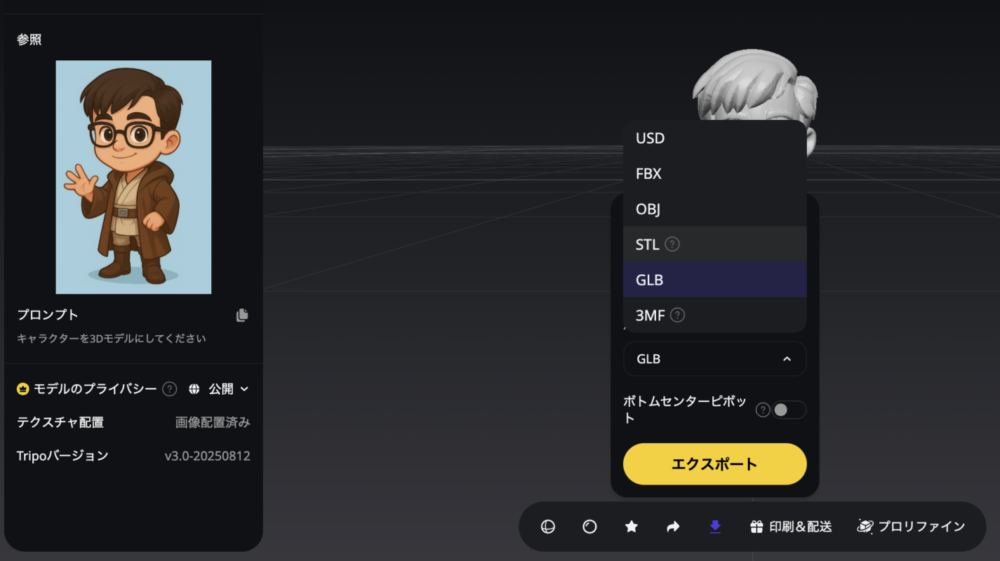Copy the prompt with the copy icon
Viewport: 1000px width, 561px height.
[x=242, y=315]
